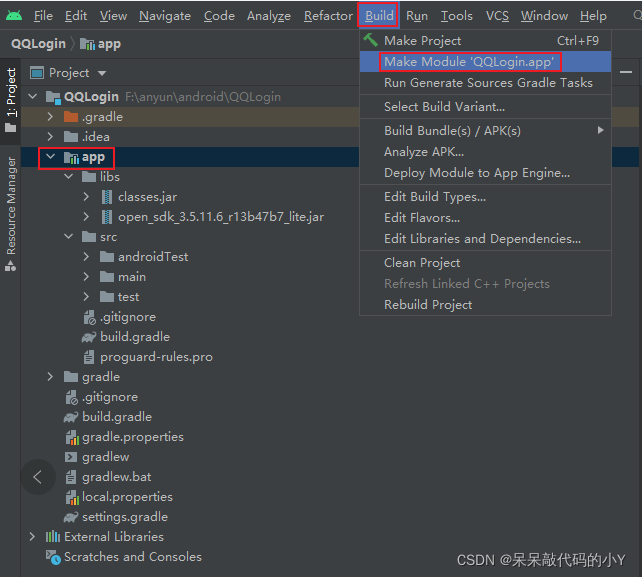Choose Edit Libraries and Dependencies...
The height and width of the screenshot is (577, 642).
pos(485,239)
